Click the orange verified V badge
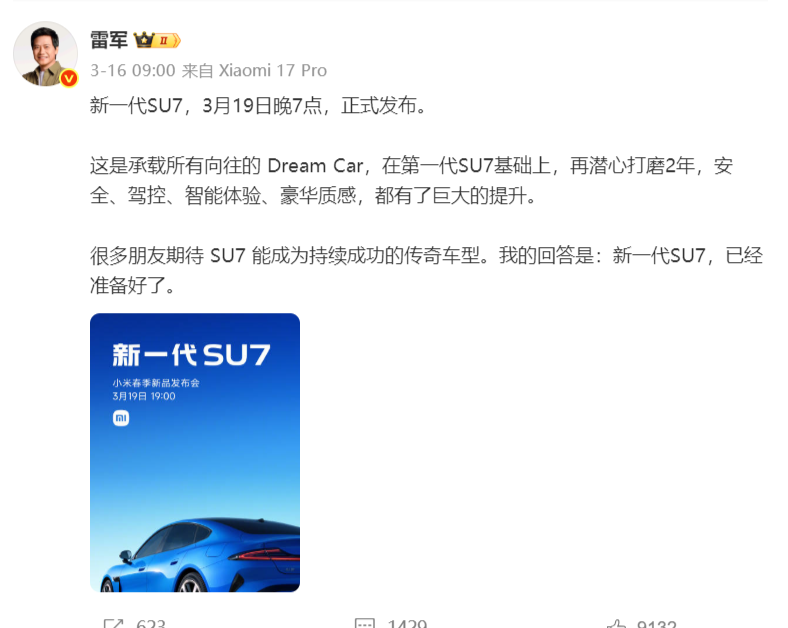788x628 pixels. coord(69,78)
